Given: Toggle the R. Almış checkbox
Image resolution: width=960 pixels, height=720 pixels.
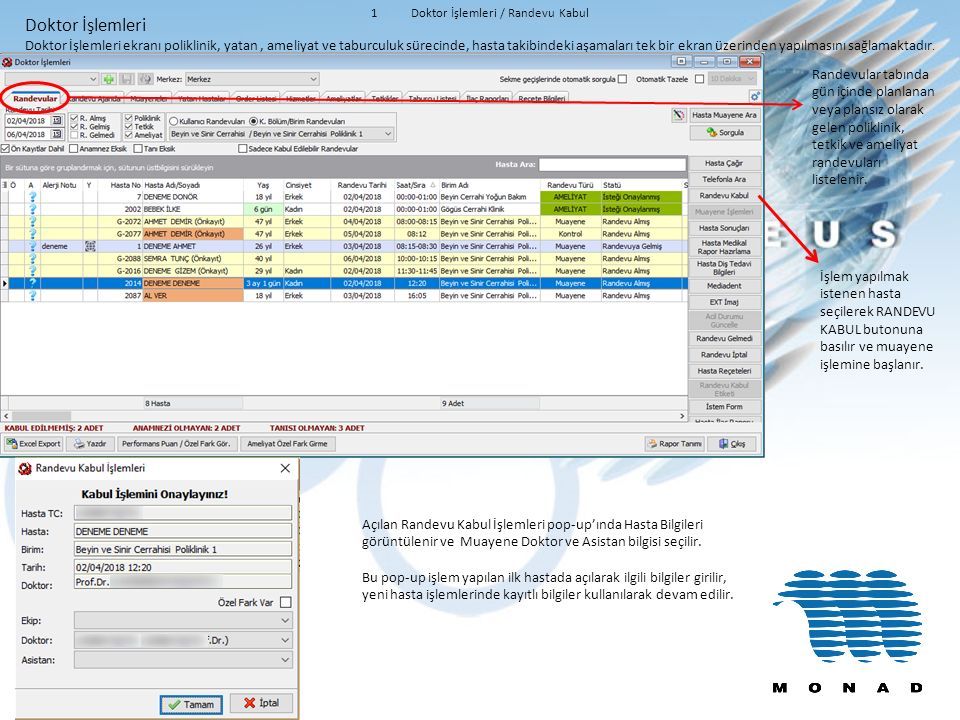Looking at the screenshot, I should pyautogui.click(x=74, y=118).
